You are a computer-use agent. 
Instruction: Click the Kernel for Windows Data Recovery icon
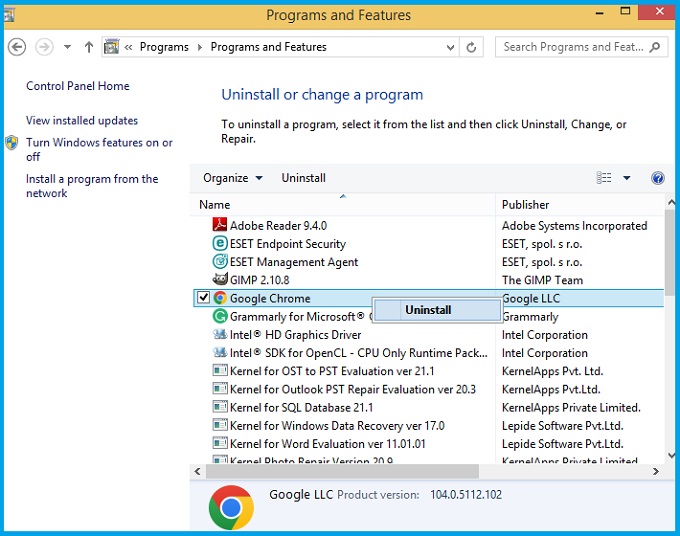tap(220, 425)
